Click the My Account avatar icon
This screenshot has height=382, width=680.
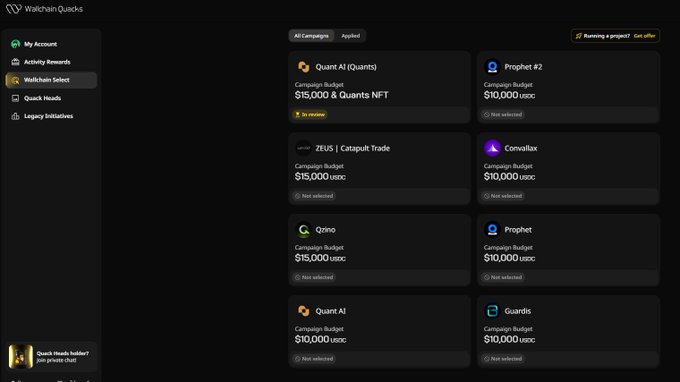coord(16,44)
